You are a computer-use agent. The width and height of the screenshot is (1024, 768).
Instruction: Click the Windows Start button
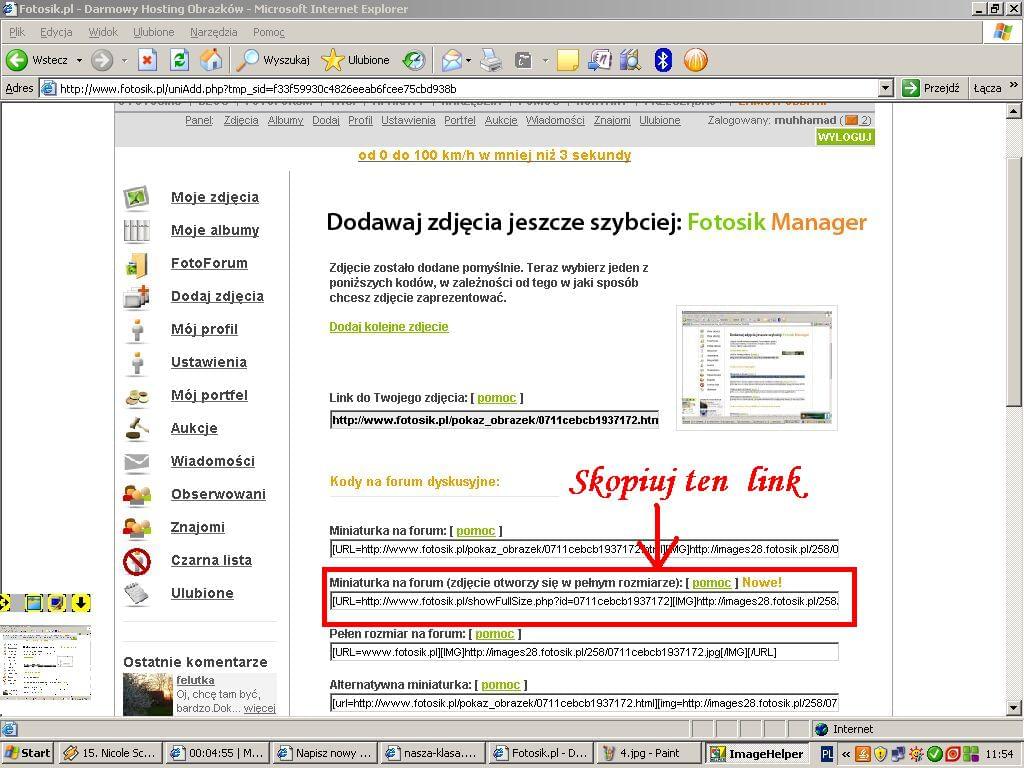(x=27, y=753)
